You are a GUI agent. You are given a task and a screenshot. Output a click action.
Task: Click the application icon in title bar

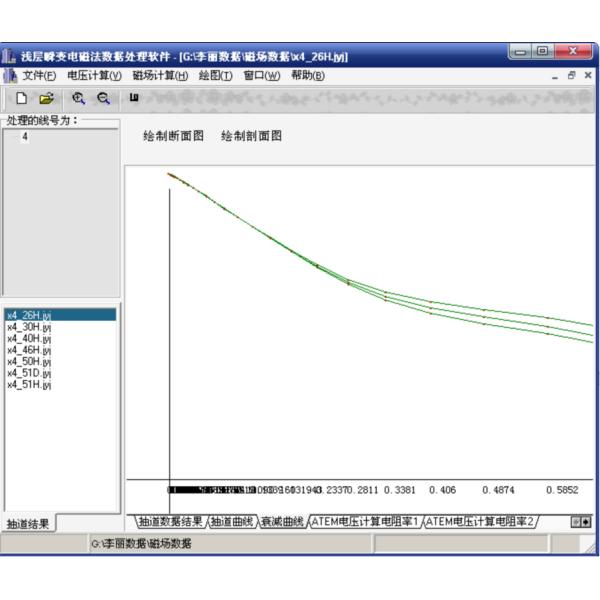(9, 56)
